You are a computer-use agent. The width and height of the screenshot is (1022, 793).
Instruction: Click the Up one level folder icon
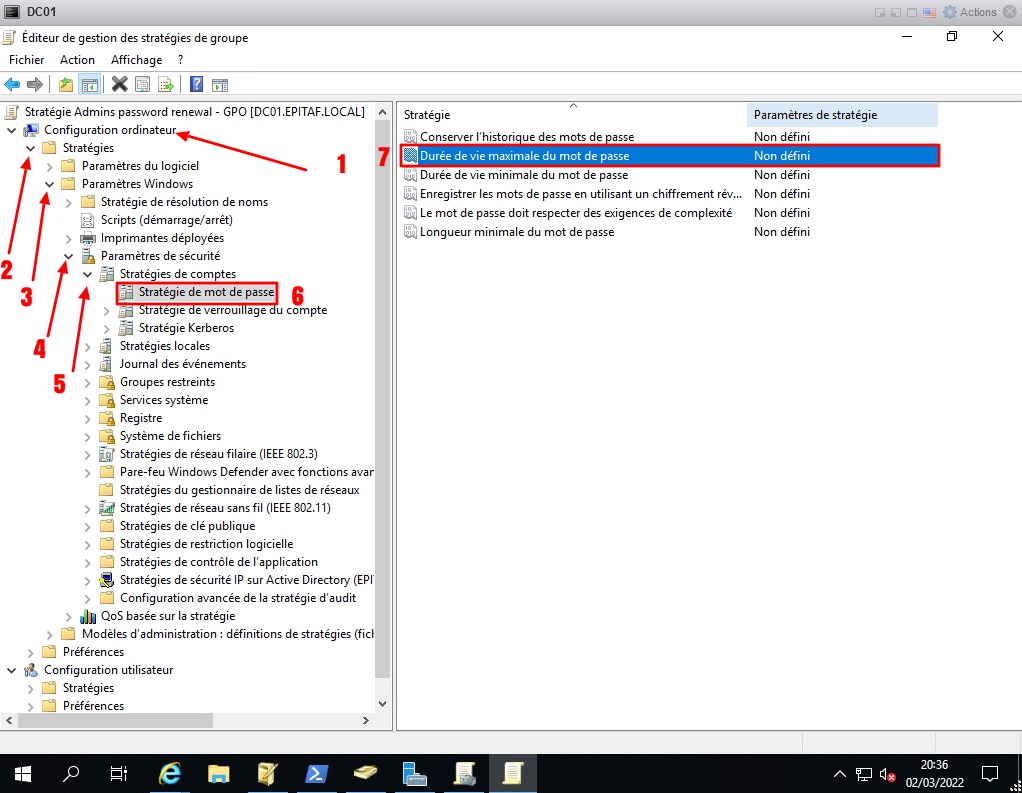click(66, 84)
